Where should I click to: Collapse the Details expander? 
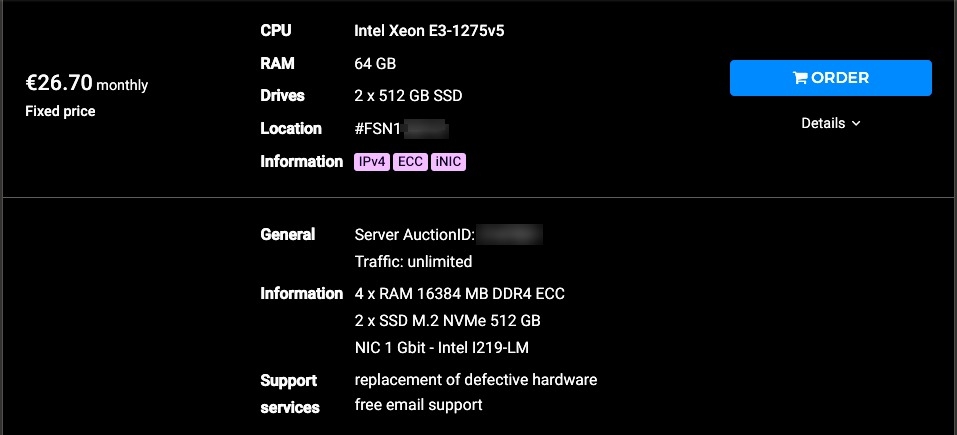pos(830,123)
